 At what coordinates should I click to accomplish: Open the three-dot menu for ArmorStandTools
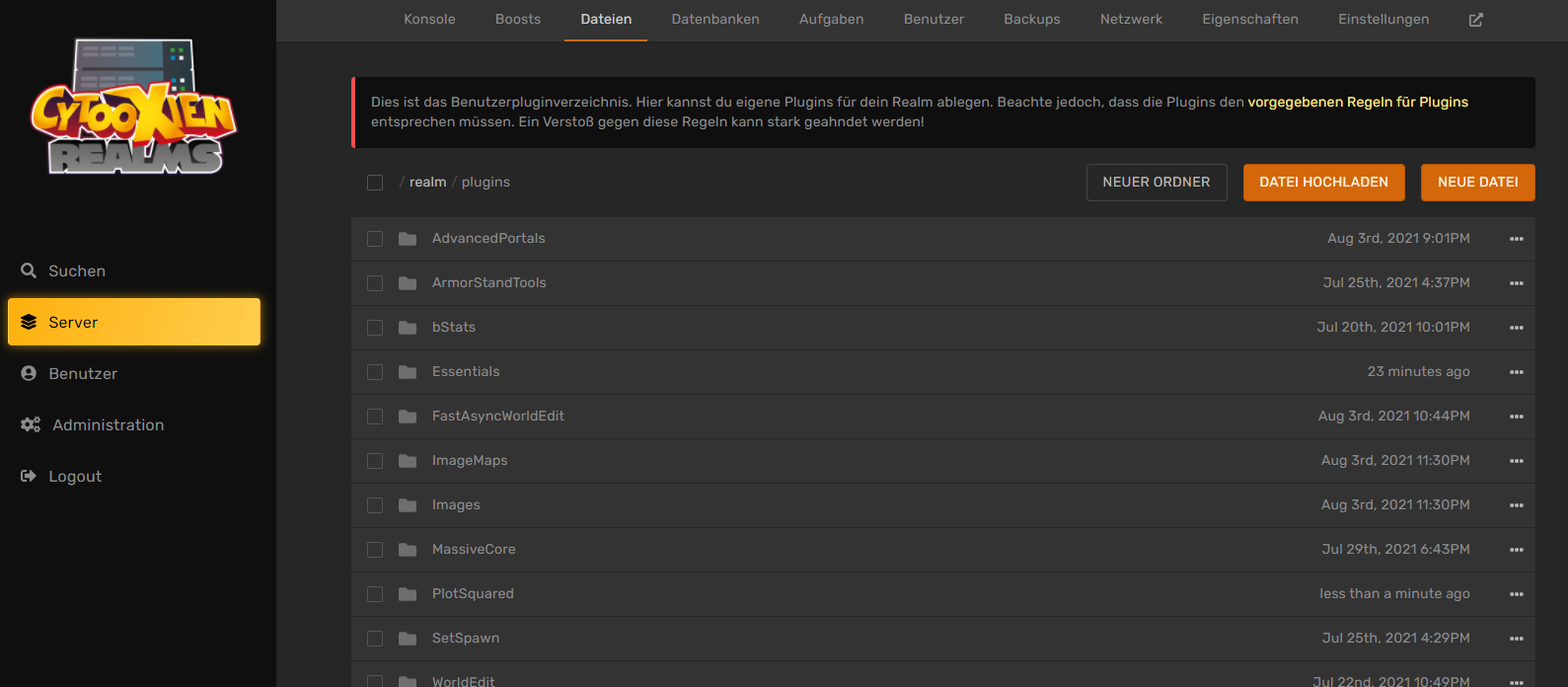click(1517, 283)
